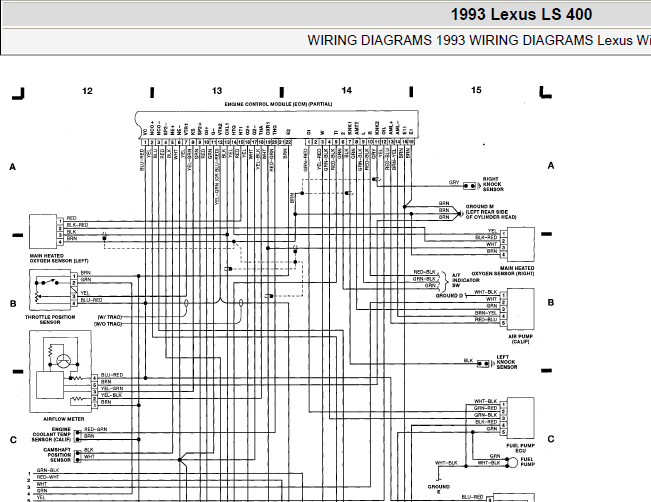
Task: Click the 'LEFT KNOCK SENSOR' label
Action: click(x=507, y=362)
